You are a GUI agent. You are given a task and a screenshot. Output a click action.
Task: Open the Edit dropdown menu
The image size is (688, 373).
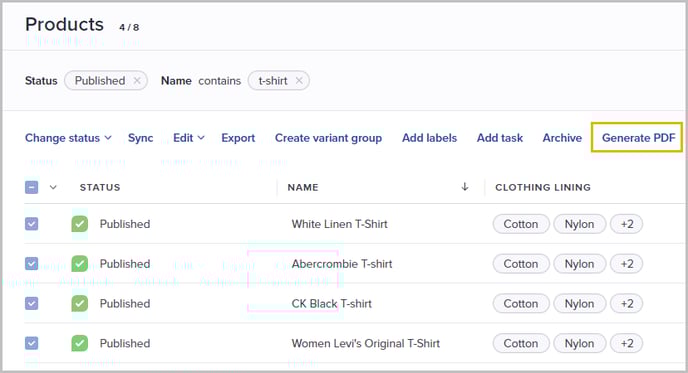pos(189,138)
